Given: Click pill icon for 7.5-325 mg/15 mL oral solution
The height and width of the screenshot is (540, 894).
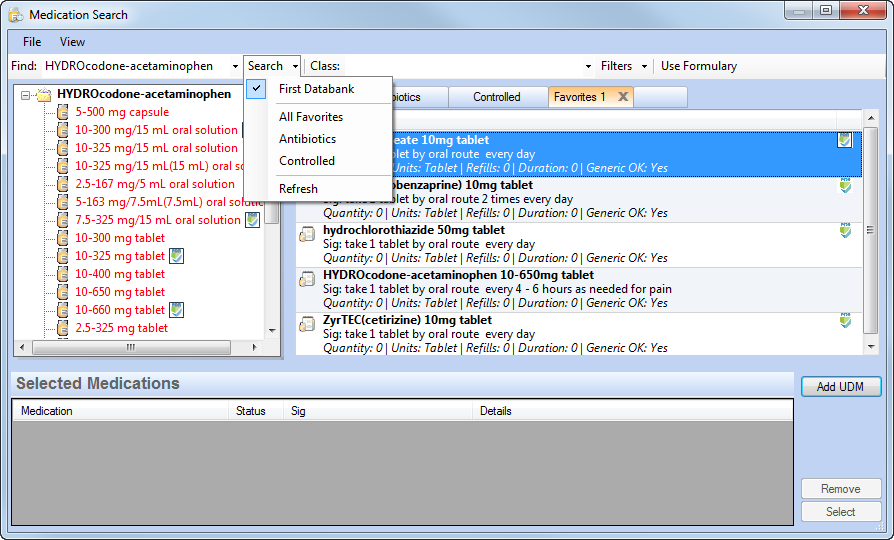Looking at the screenshot, I should [63, 220].
